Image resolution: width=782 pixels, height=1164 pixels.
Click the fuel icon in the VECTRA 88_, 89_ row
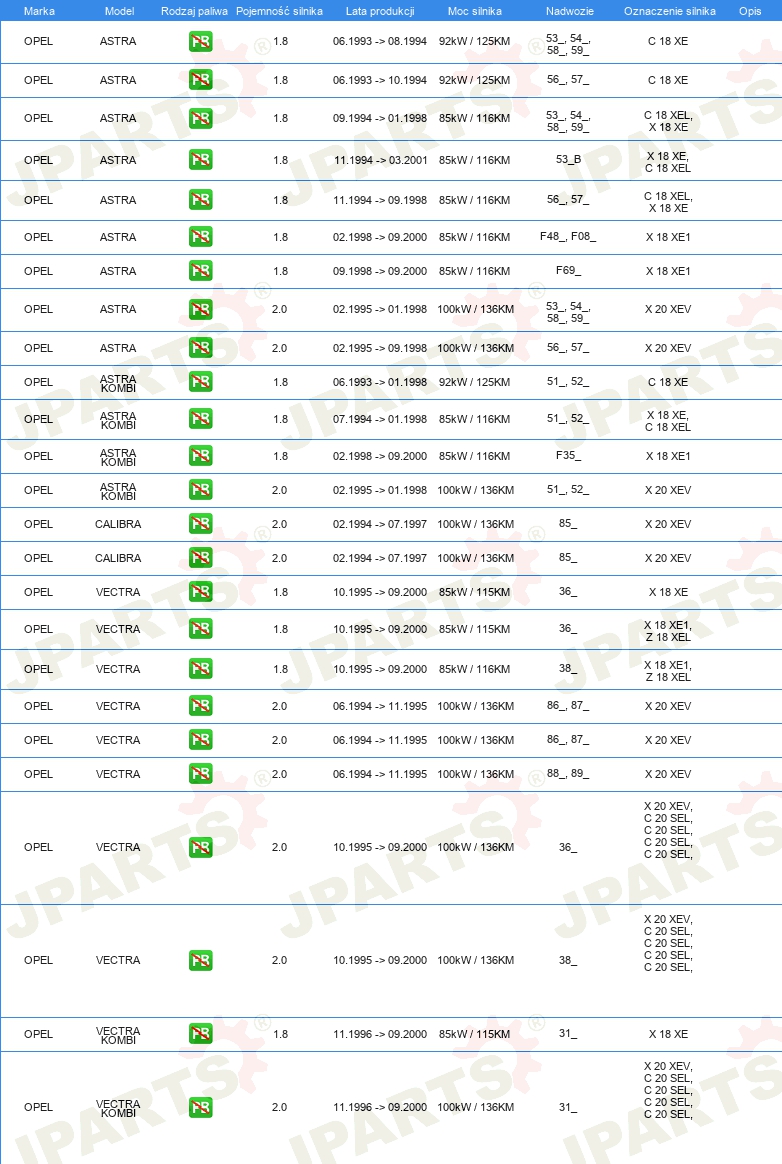pyautogui.click(x=201, y=774)
